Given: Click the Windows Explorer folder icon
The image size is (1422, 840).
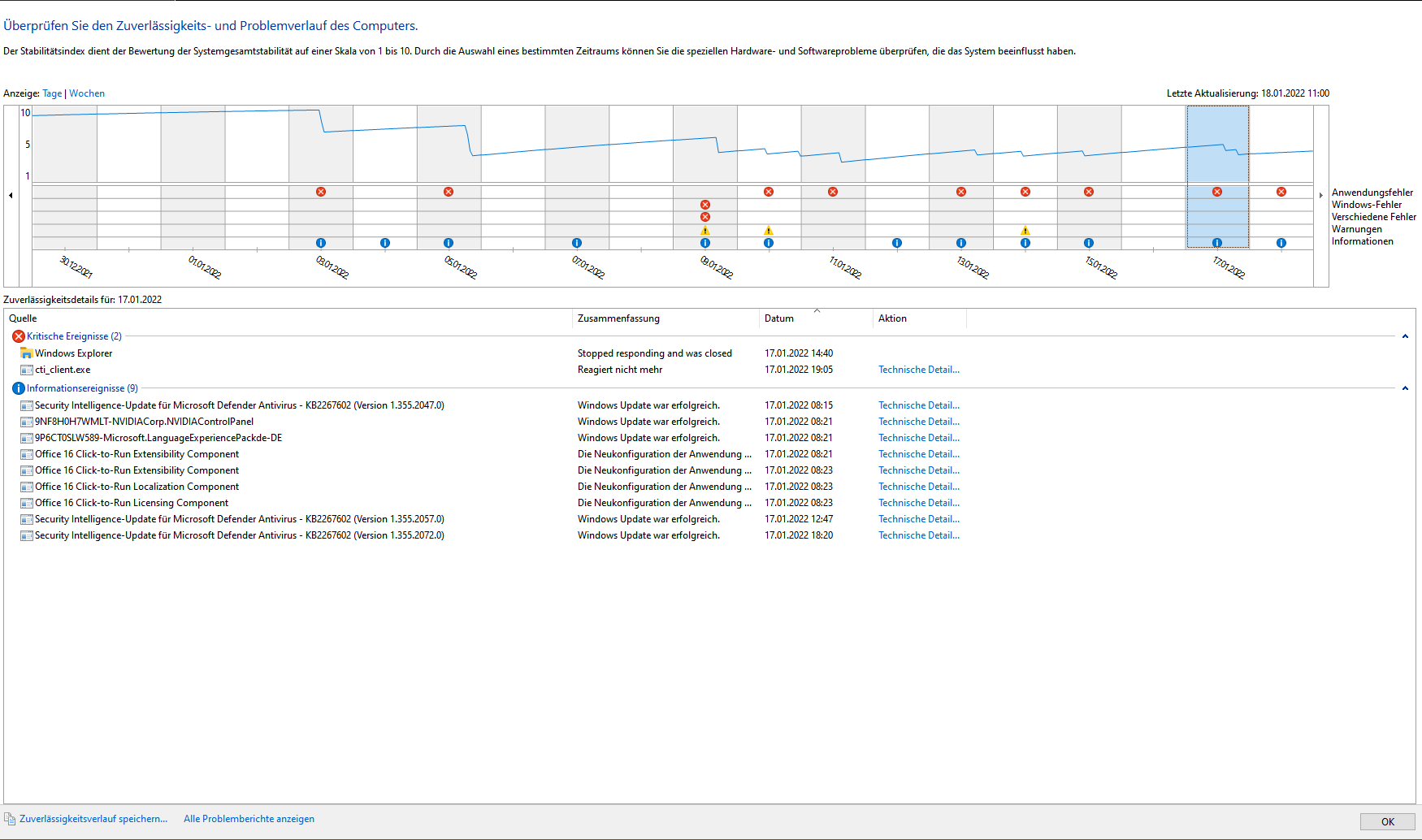Looking at the screenshot, I should (27, 353).
